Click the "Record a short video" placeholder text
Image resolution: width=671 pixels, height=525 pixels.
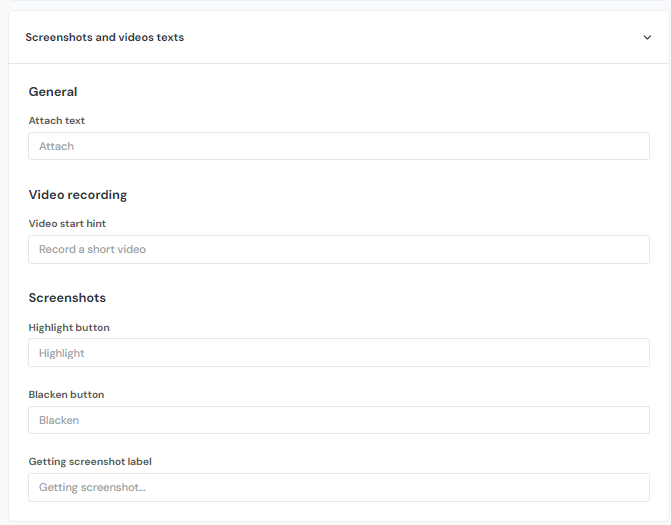pos(92,249)
